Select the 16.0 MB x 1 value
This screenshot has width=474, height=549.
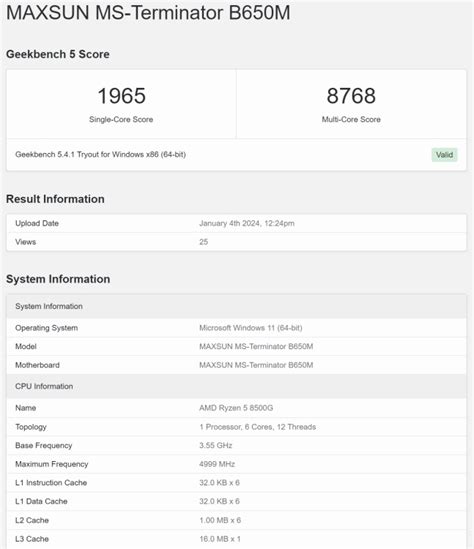[x=220, y=538]
